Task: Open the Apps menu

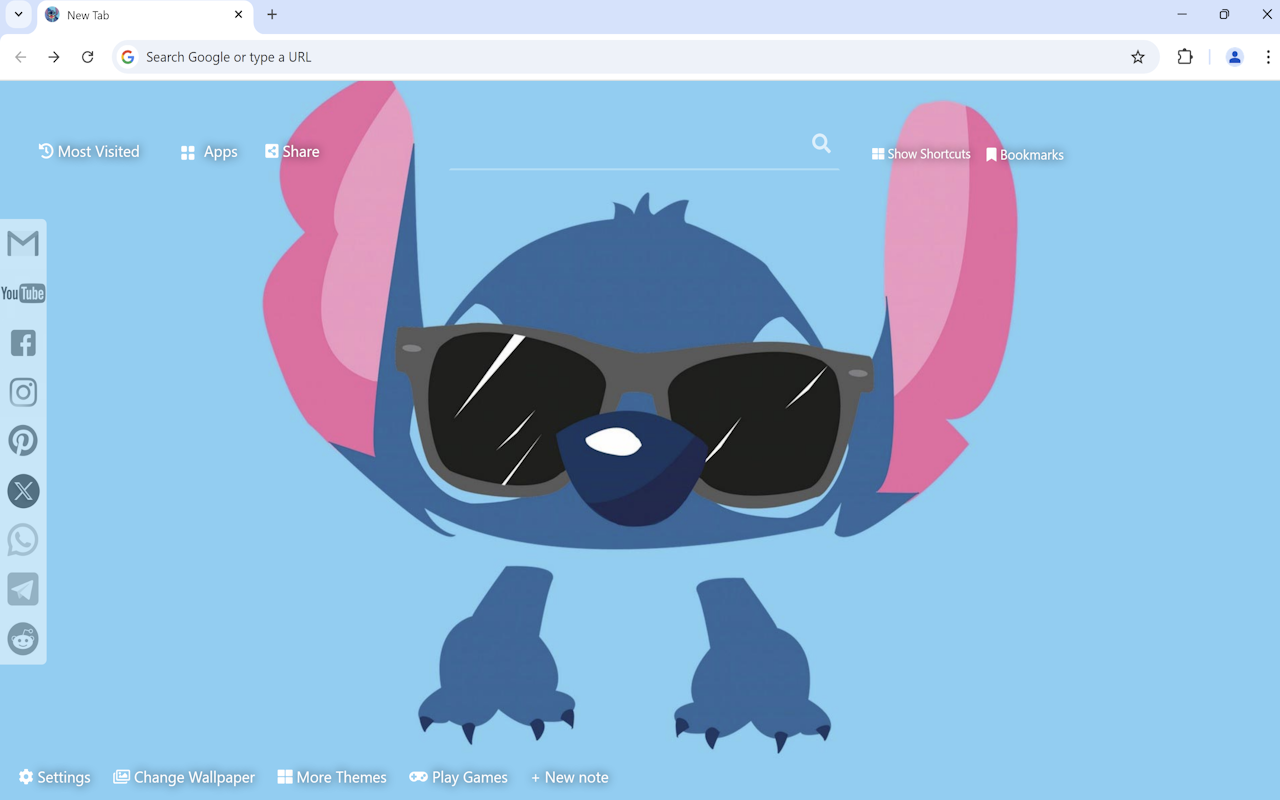Action: click(209, 152)
